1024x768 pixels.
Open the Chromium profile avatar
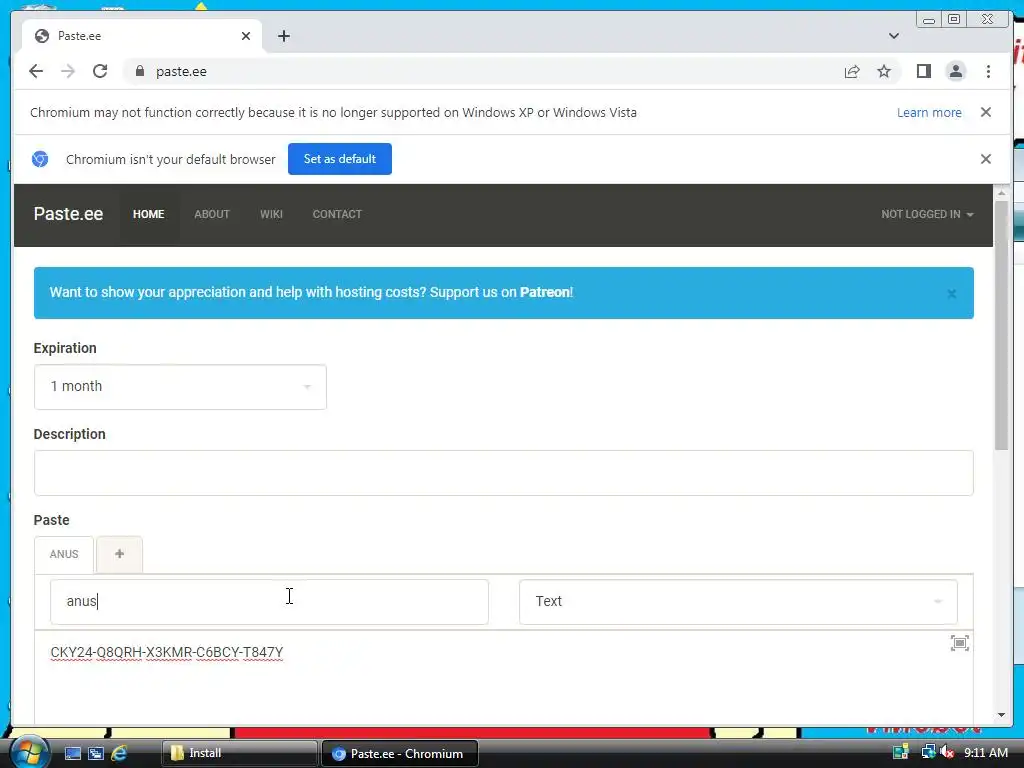955,71
